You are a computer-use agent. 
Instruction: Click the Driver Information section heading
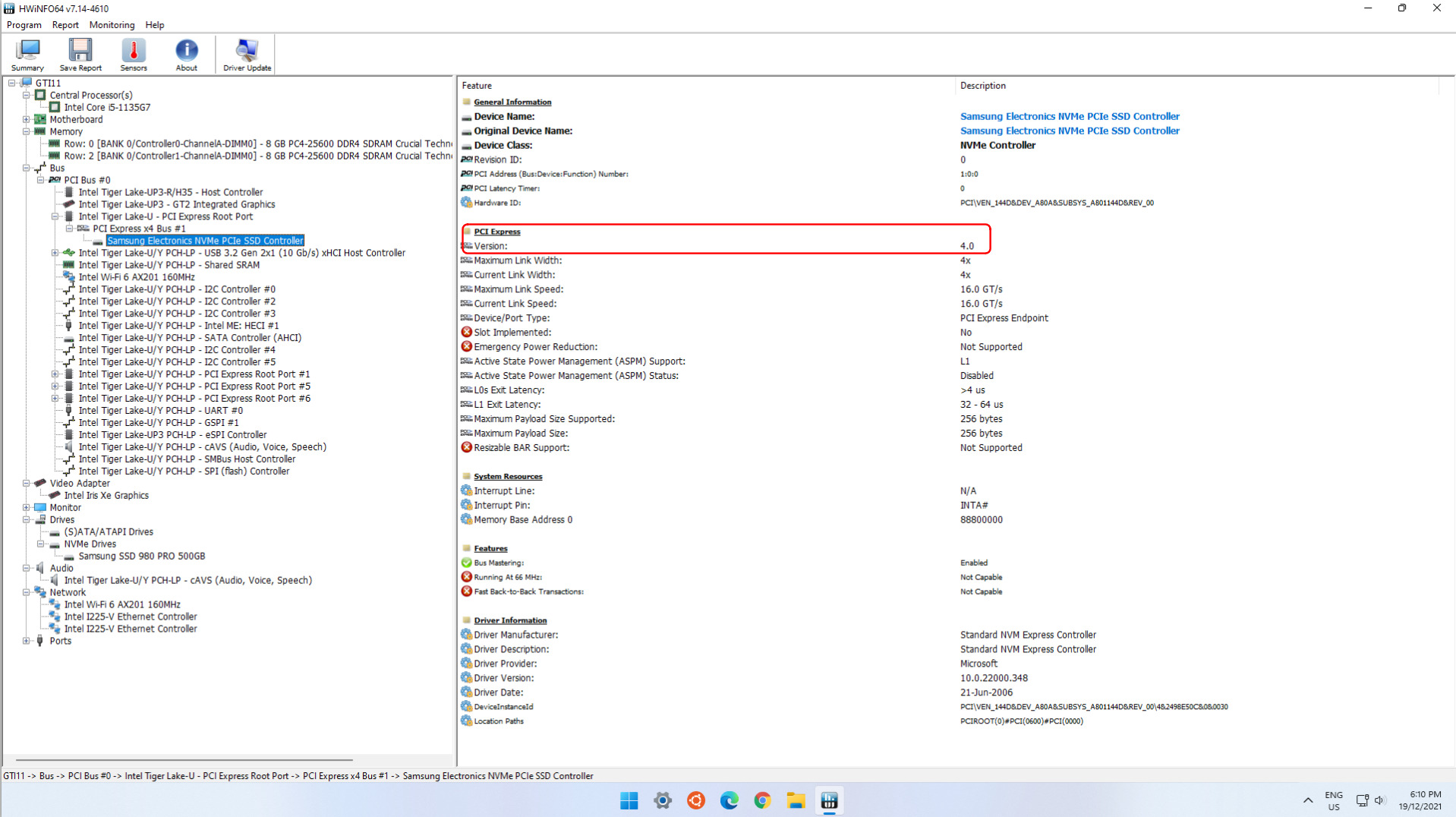[x=510, y=620]
